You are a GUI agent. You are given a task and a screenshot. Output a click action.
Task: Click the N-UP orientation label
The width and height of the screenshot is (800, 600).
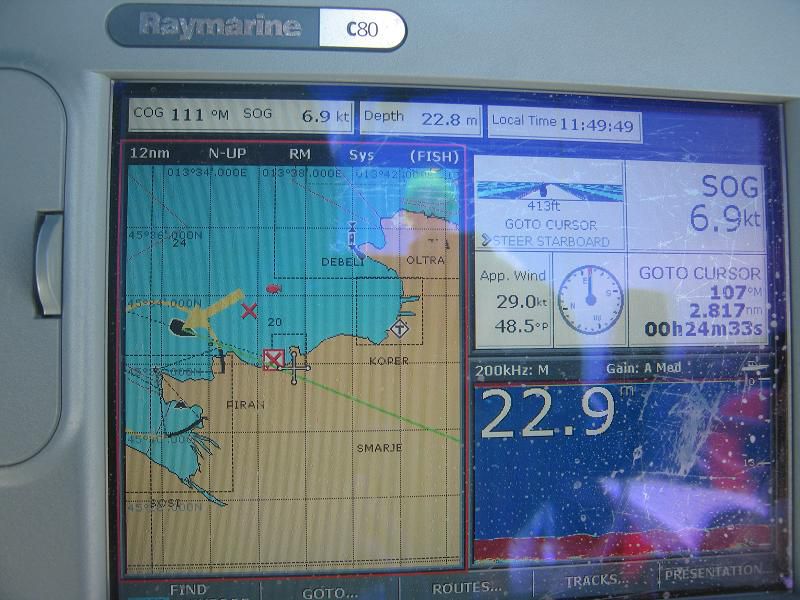[227, 153]
